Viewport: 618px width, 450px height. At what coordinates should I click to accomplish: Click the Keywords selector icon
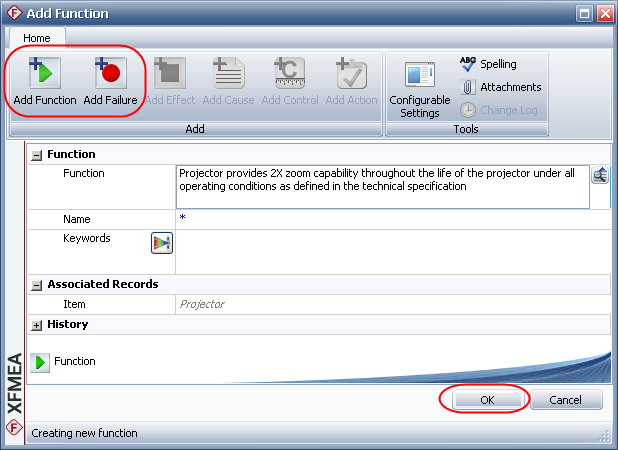(x=162, y=242)
